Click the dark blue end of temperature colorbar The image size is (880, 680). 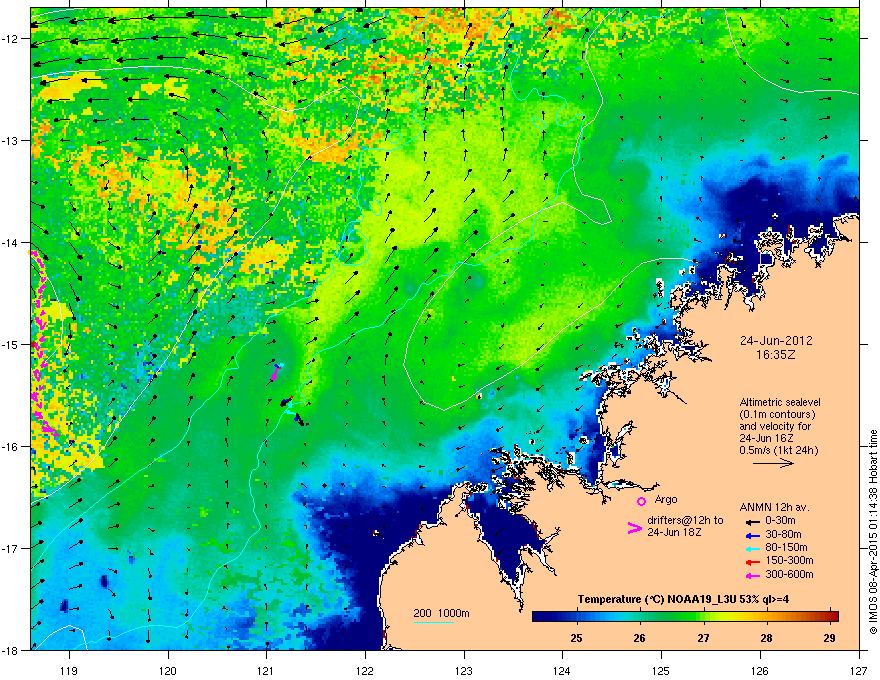[x=542, y=616]
